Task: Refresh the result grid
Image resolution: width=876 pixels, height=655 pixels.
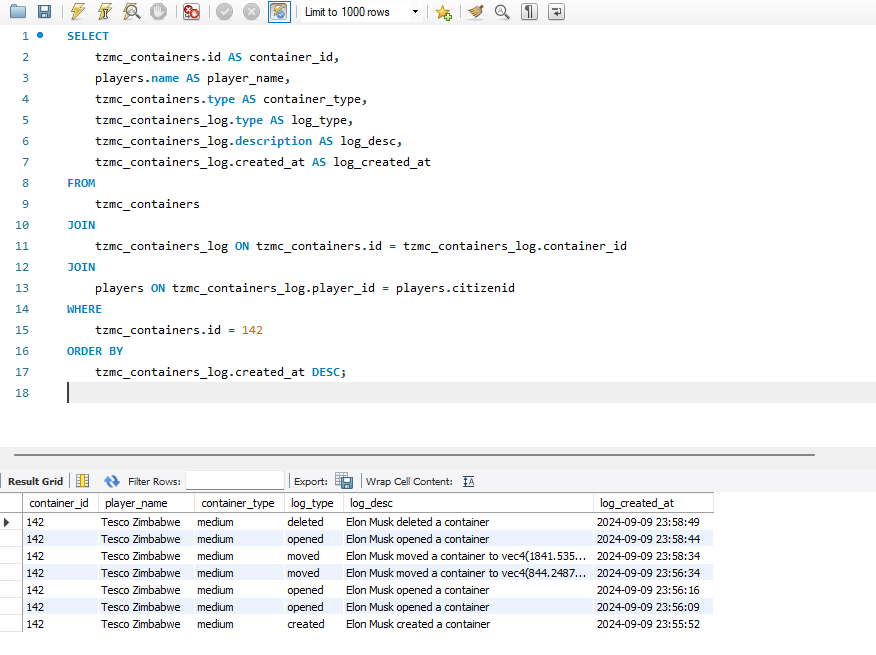Action: [112, 480]
